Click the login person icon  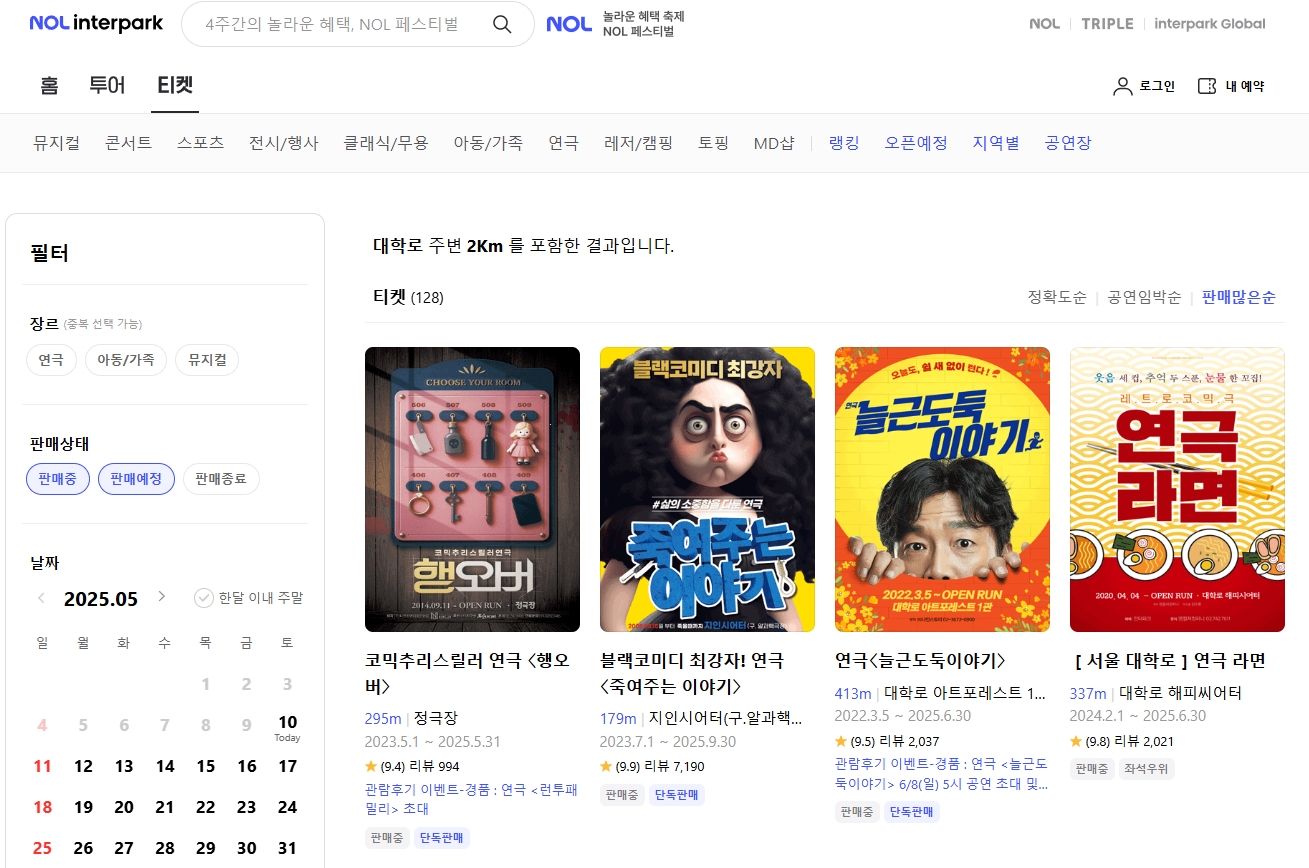click(x=1122, y=86)
